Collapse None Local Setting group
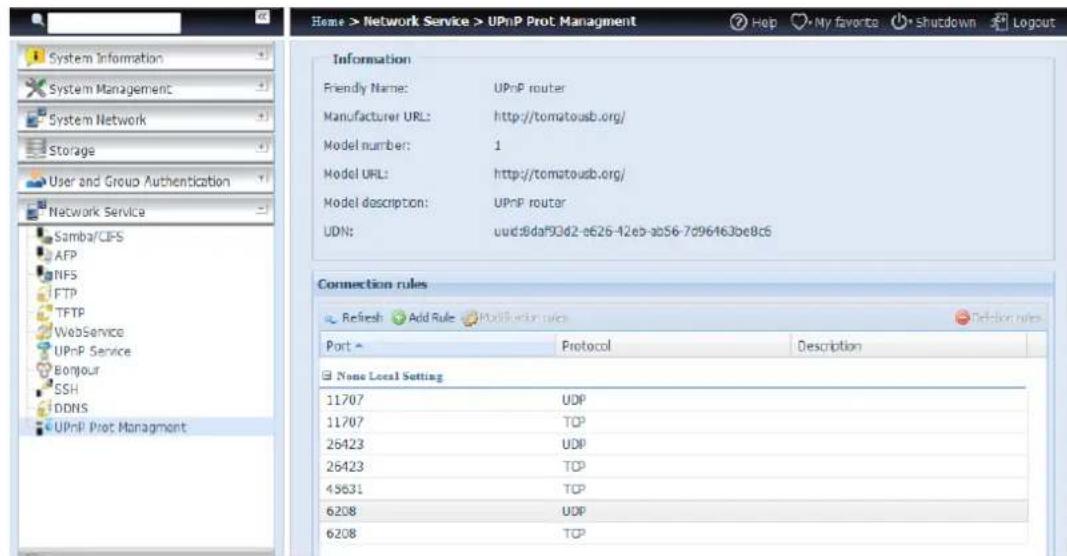This screenshot has width=1067, height=556. (x=327, y=376)
